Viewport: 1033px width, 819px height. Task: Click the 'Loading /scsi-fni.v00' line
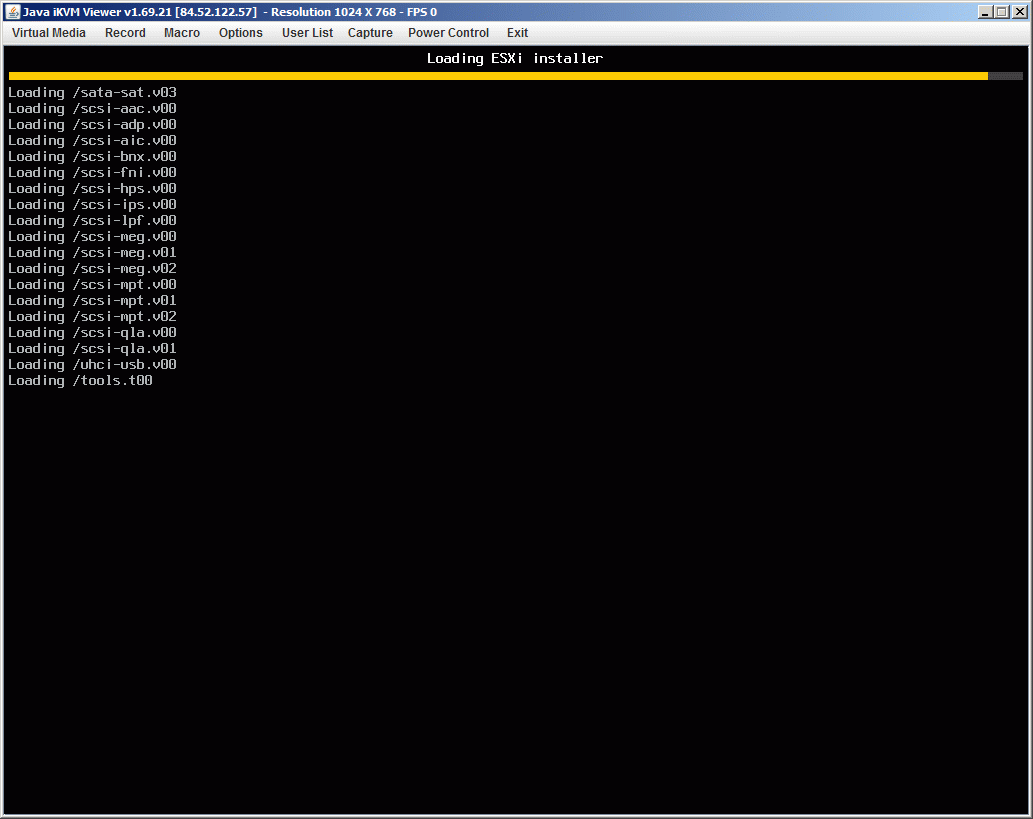point(92,173)
